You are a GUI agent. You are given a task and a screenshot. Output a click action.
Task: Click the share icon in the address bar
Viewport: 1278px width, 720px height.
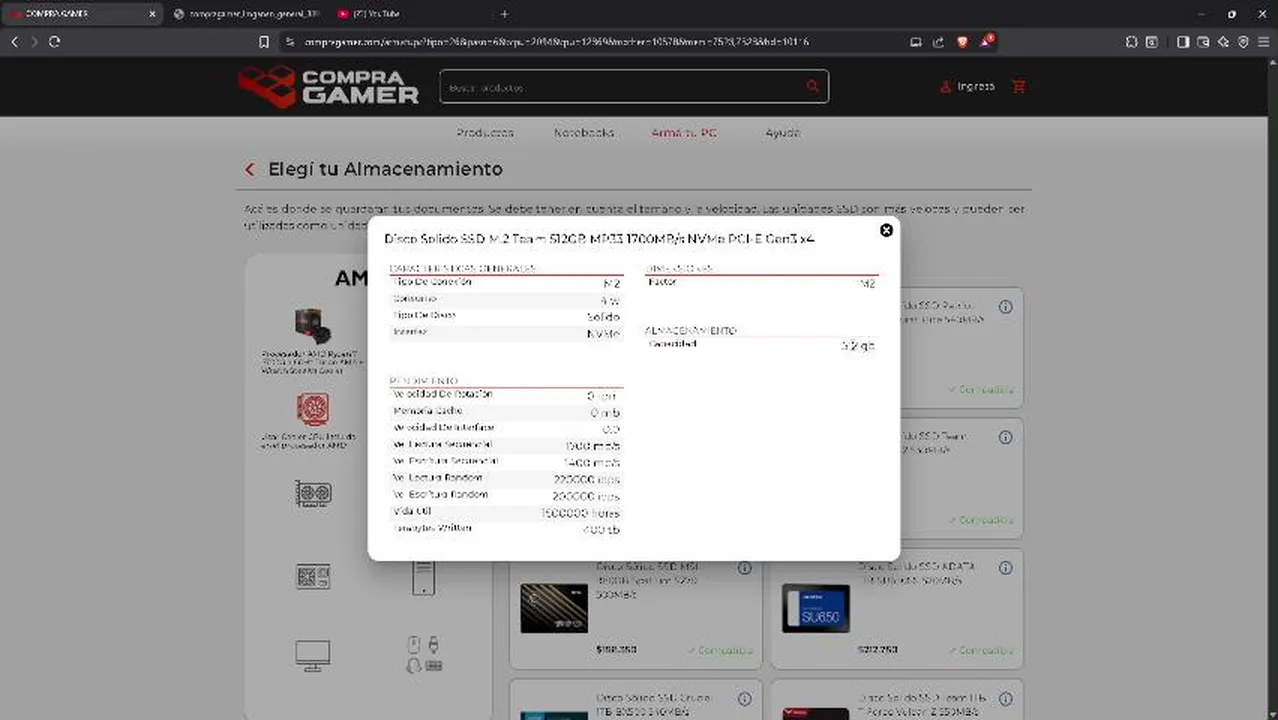[938, 42]
